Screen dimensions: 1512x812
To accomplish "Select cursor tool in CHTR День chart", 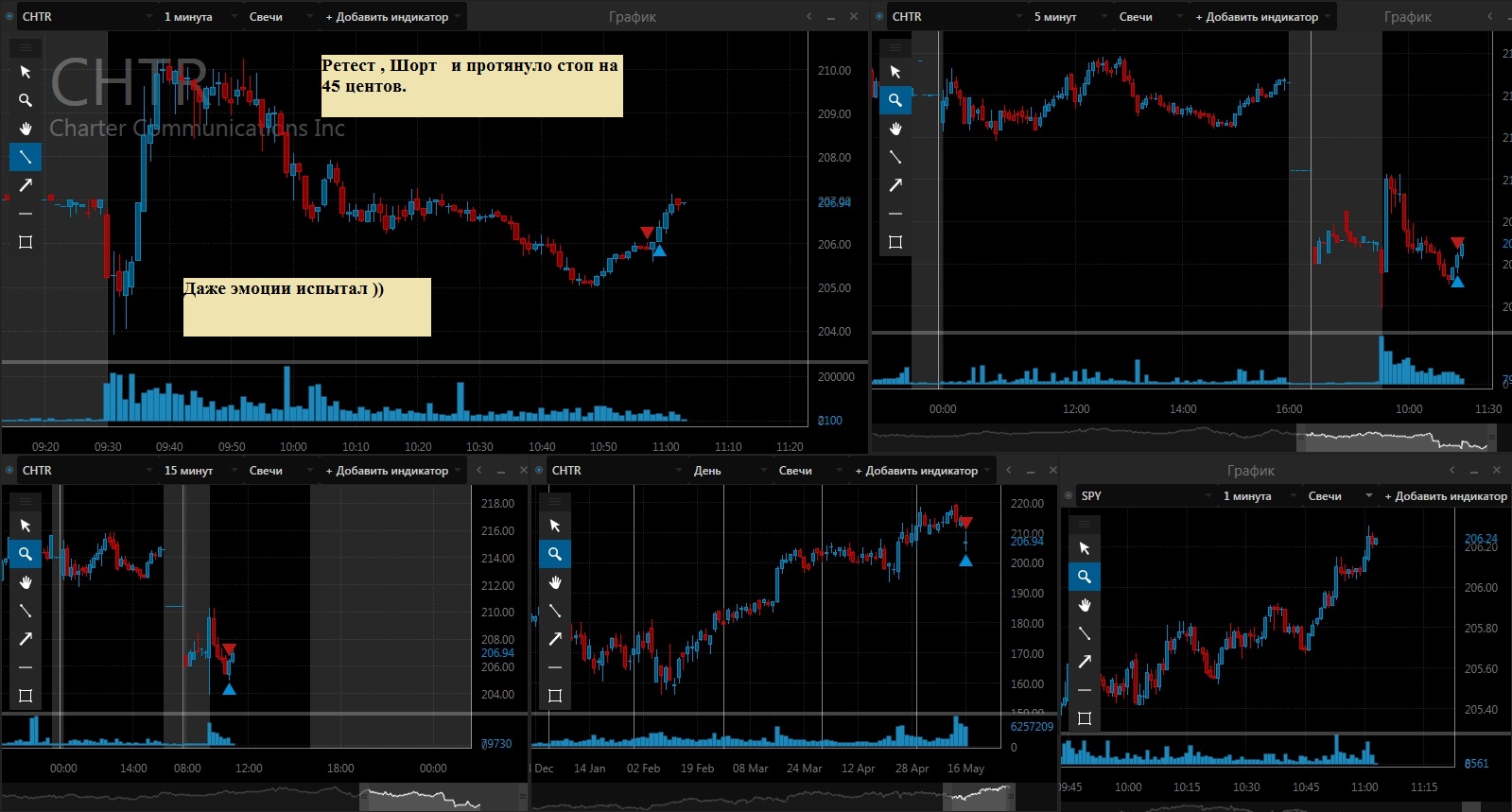I will click(555, 526).
